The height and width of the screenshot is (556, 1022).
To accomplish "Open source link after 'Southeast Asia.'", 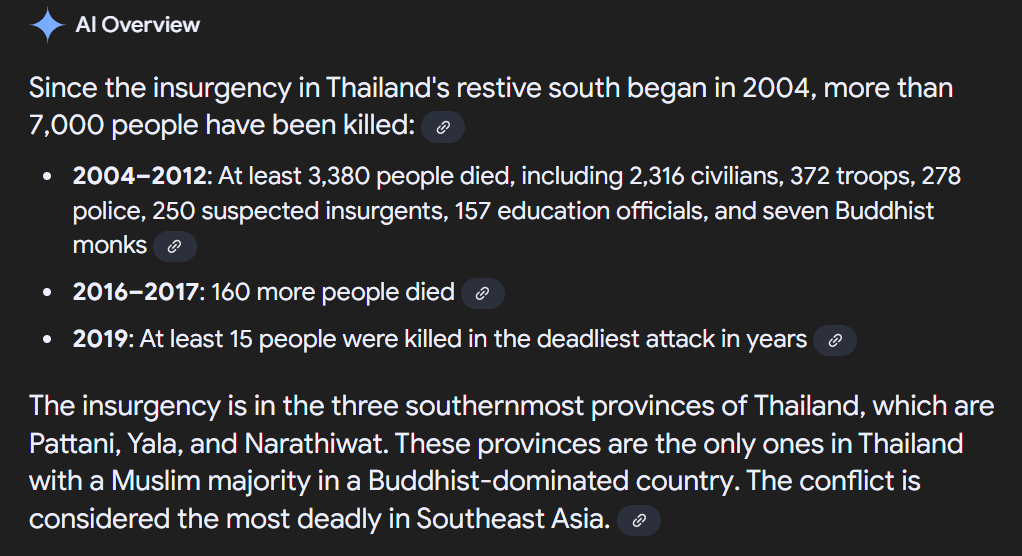I will coord(639,520).
